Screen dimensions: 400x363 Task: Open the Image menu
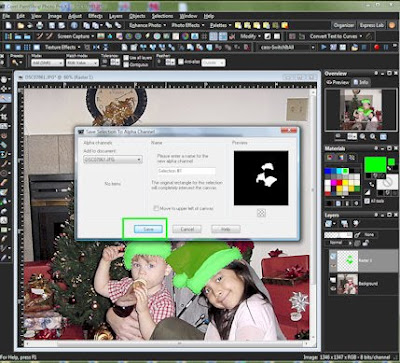tap(54, 16)
